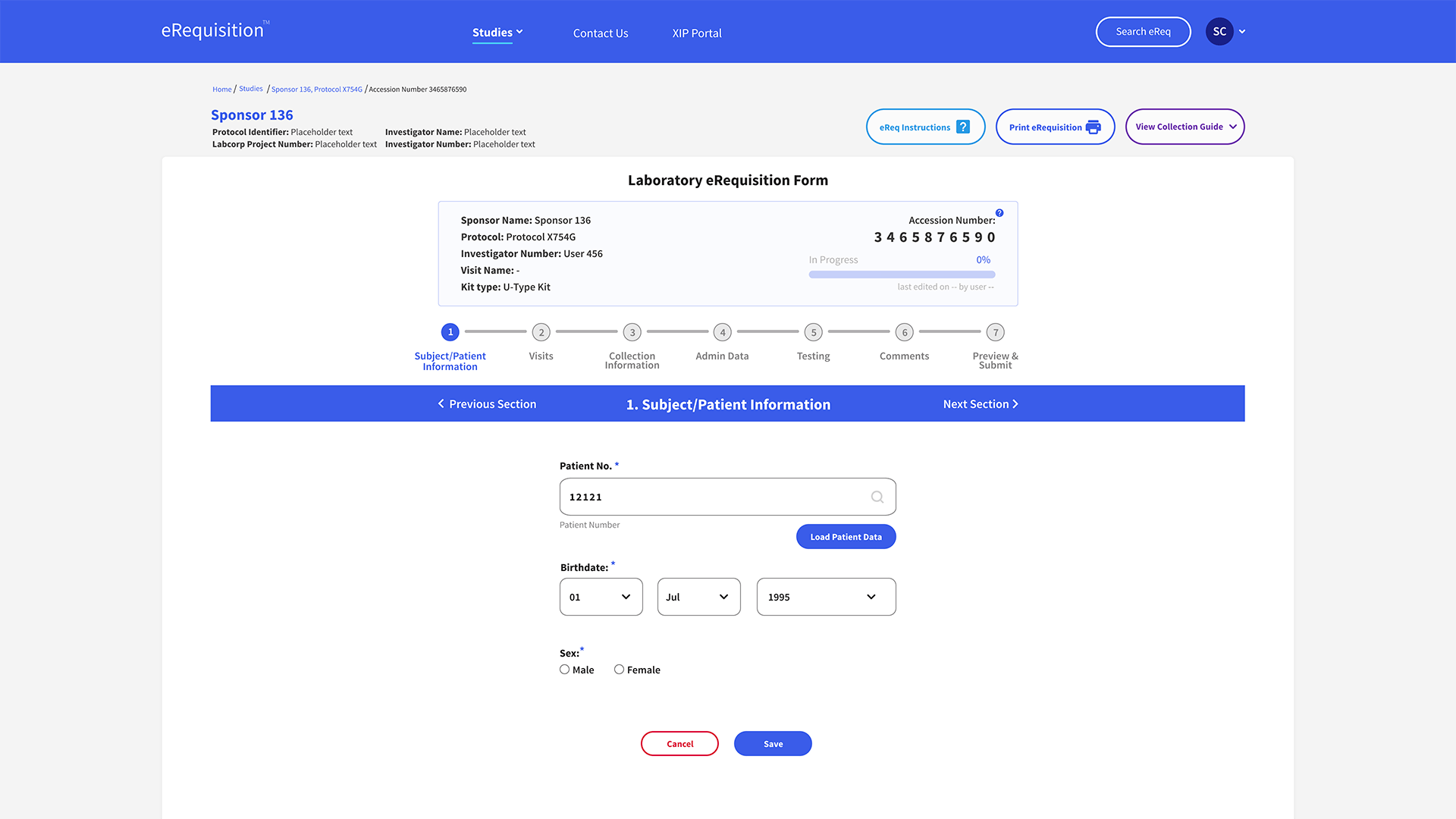Viewport: 1456px width, 819px height.
Task: Click the SC user avatar
Action: 1219,32
